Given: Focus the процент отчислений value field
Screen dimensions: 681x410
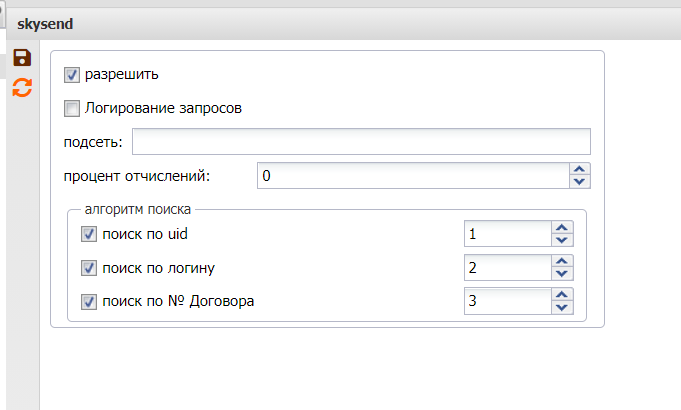Looking at the screenshot, I should tap(412, 176).
